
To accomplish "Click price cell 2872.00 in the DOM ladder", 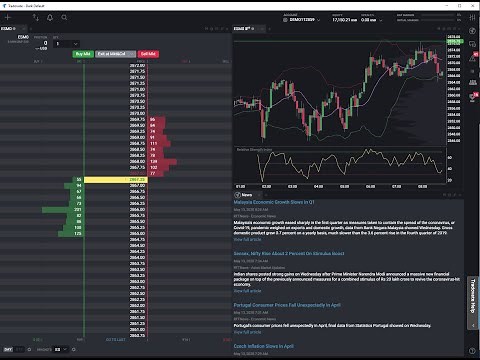I will click(137, 66).
